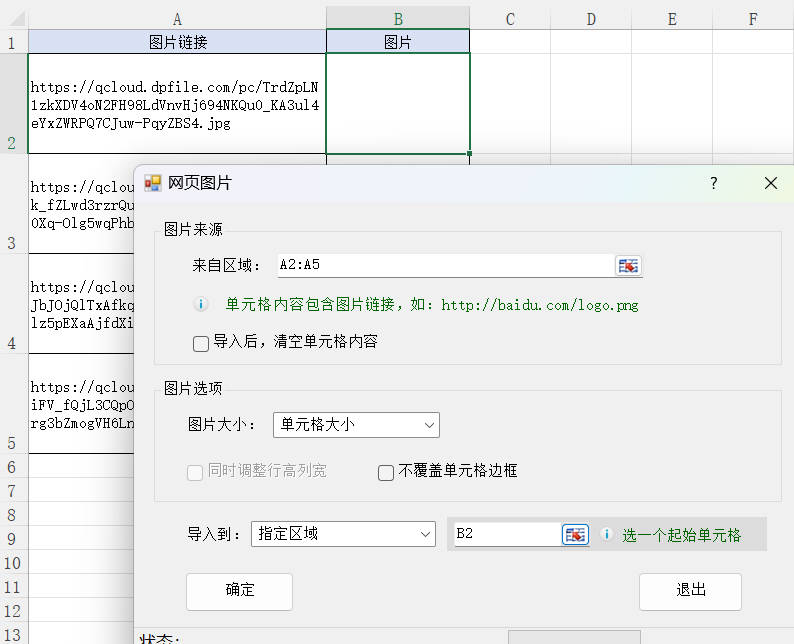Close the 网页图片 dialog
This screenshot has width=794, height=644.
click(770, 183)
